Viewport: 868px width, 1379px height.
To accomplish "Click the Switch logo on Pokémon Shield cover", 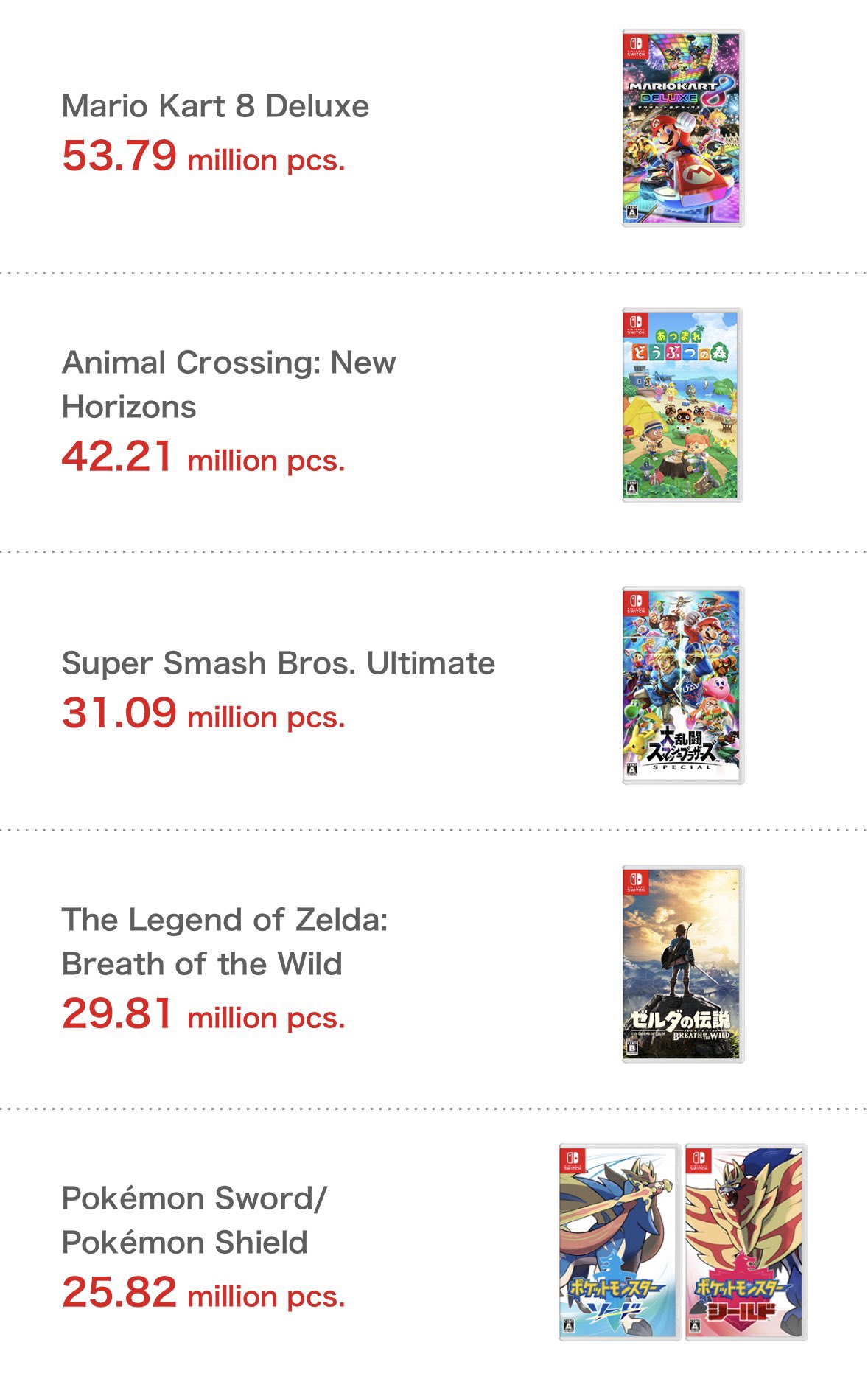I will pyautogui.click(x=699, y=1159).
